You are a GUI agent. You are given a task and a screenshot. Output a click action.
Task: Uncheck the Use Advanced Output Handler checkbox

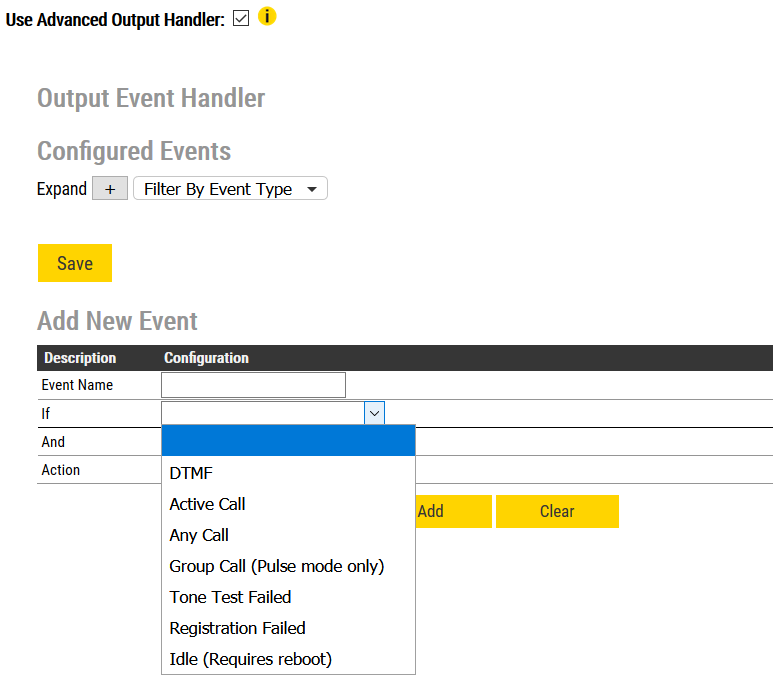240,19
